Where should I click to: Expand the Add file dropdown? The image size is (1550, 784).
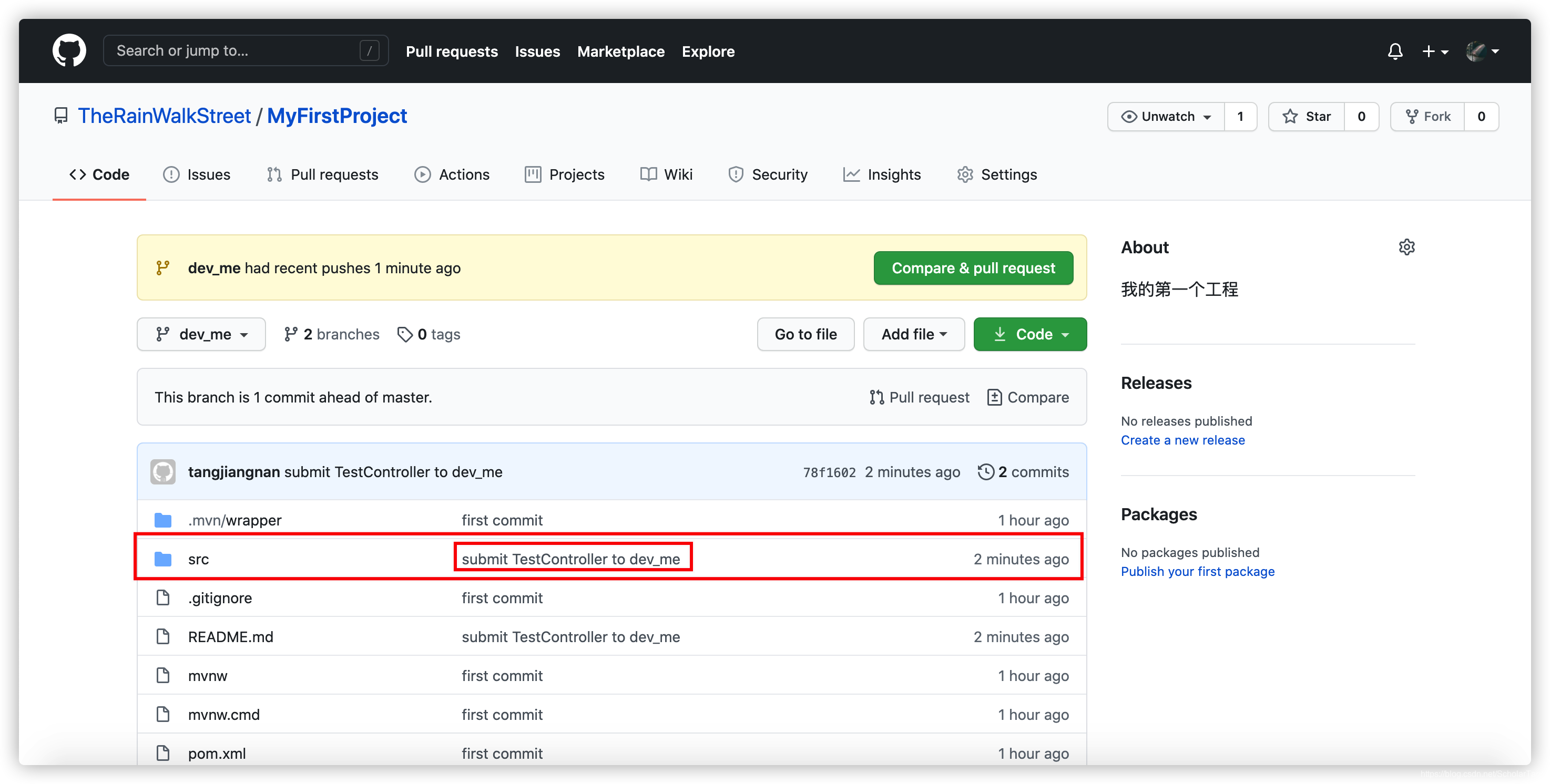[x=914, y=334]
